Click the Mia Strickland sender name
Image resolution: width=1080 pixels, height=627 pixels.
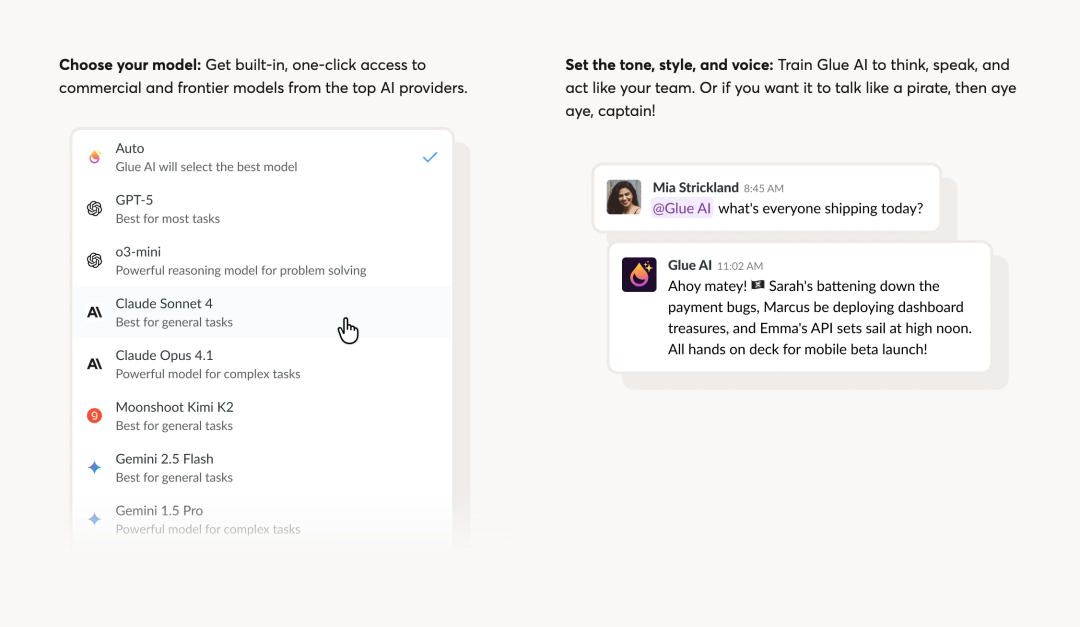695,187
